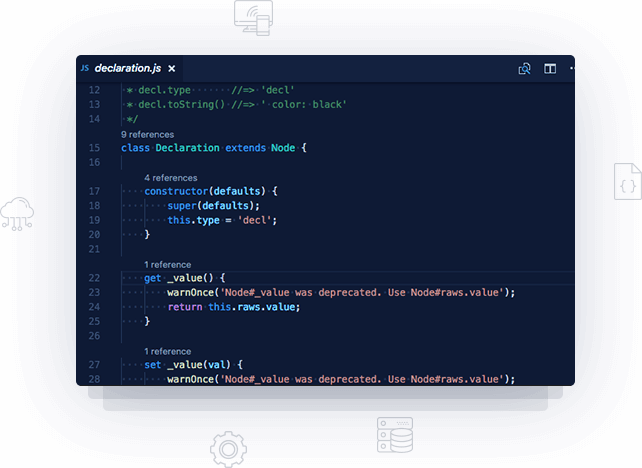Viewport: 642px width, 468px height.
Task: Click the Split Editor icon
Action: (550, 69)
